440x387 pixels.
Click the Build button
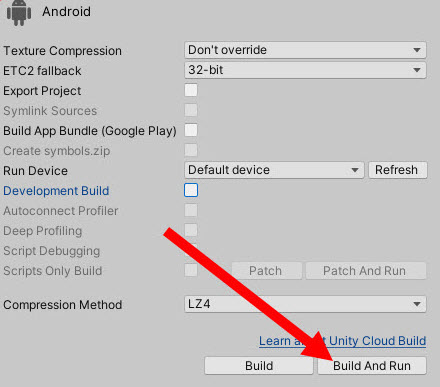pyautogui.click(x=259, y=366)
